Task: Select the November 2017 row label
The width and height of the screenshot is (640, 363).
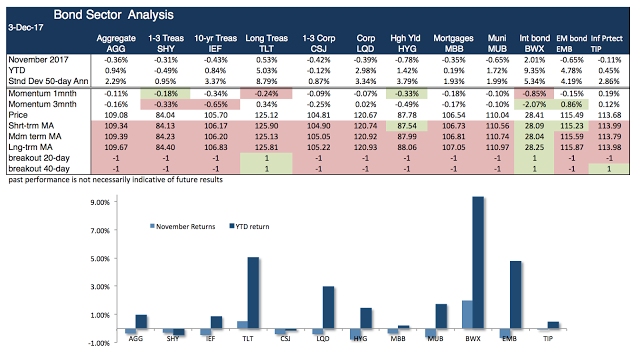Action: 38,60
